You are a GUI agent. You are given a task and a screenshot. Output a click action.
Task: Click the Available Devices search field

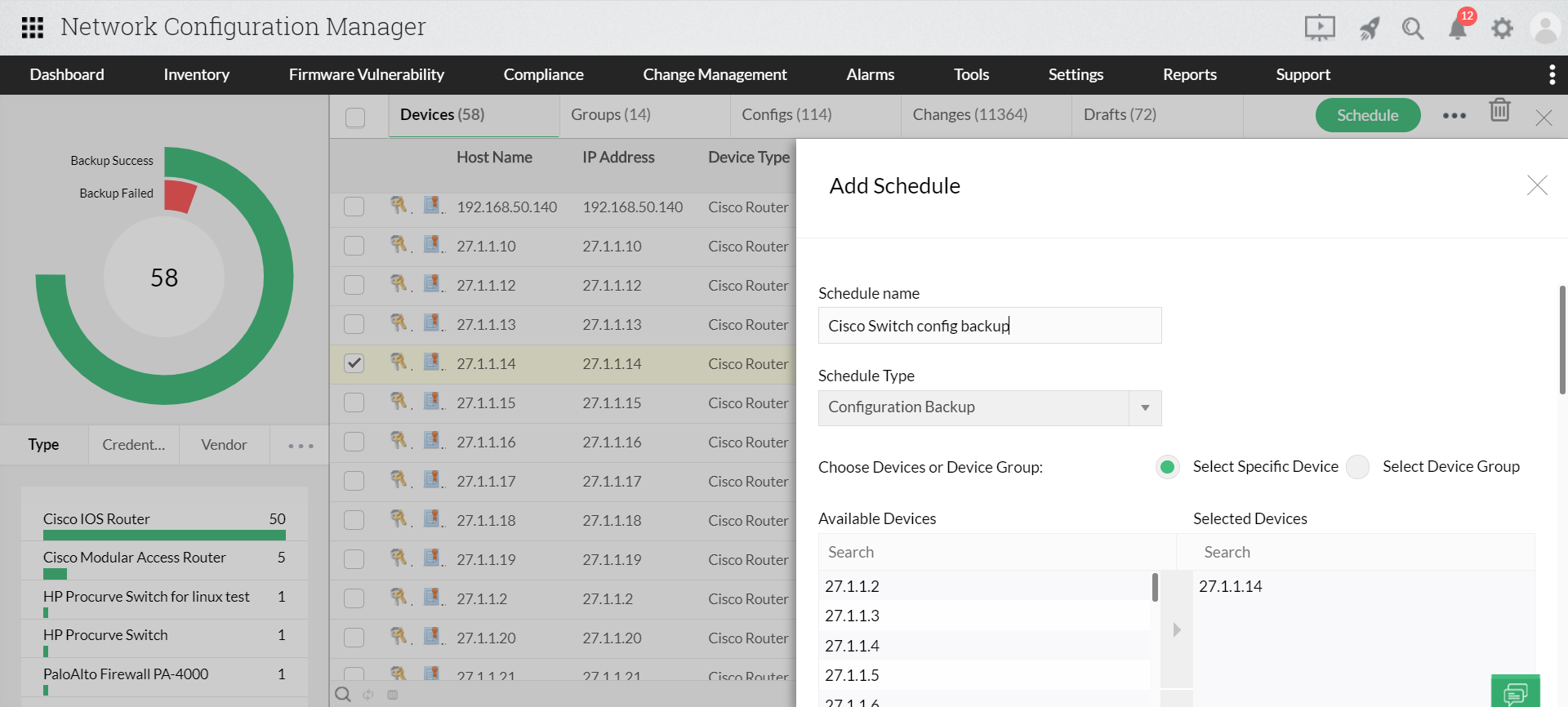coord(996,553)
